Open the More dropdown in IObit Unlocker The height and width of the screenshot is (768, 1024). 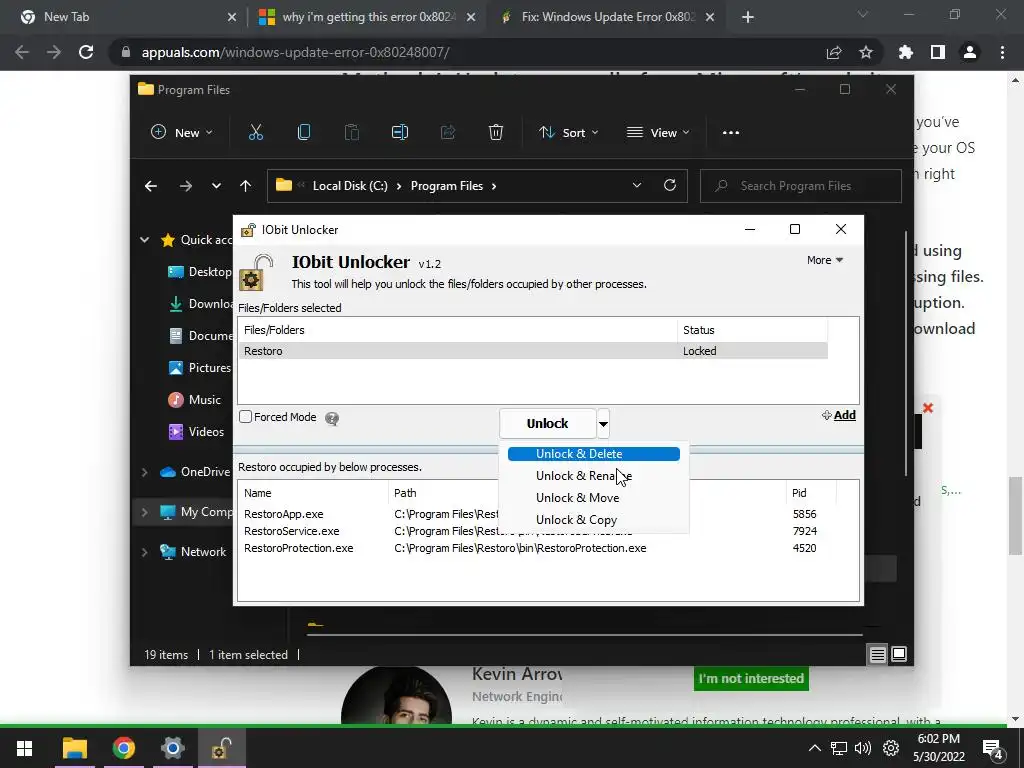(x=825, y=260)
